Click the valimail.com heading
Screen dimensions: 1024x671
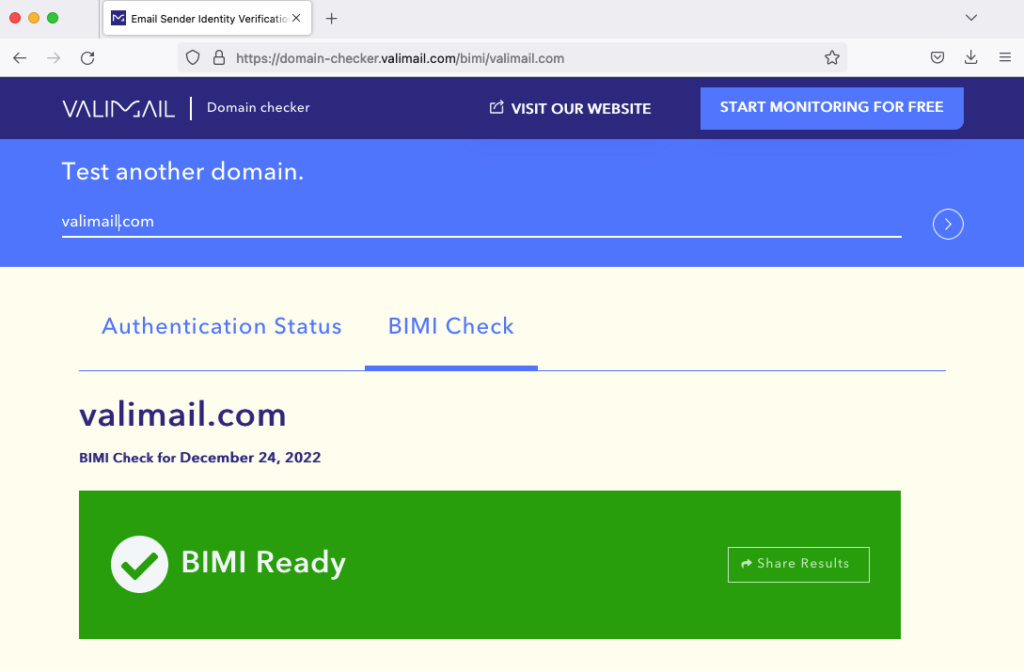coord(182,415)
